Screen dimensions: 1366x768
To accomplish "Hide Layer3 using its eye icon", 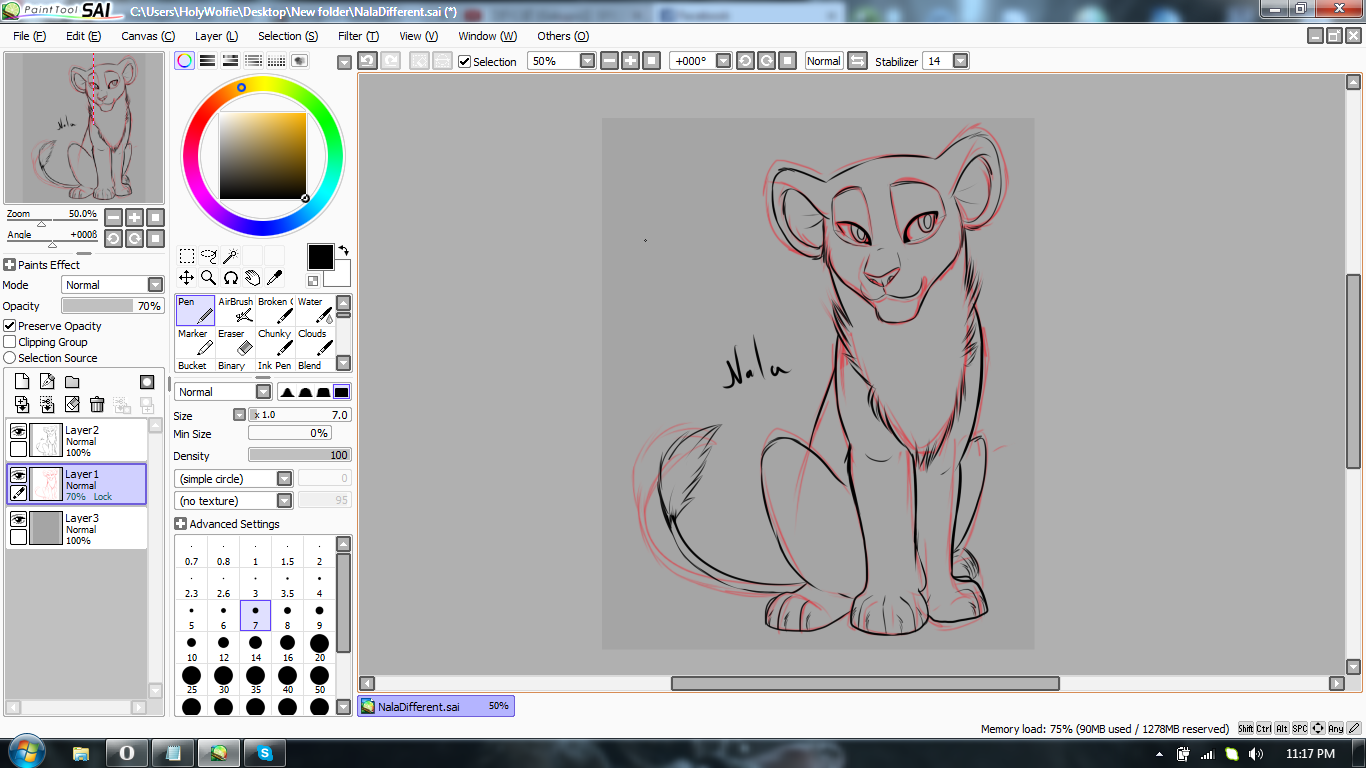I will point(18,519).
